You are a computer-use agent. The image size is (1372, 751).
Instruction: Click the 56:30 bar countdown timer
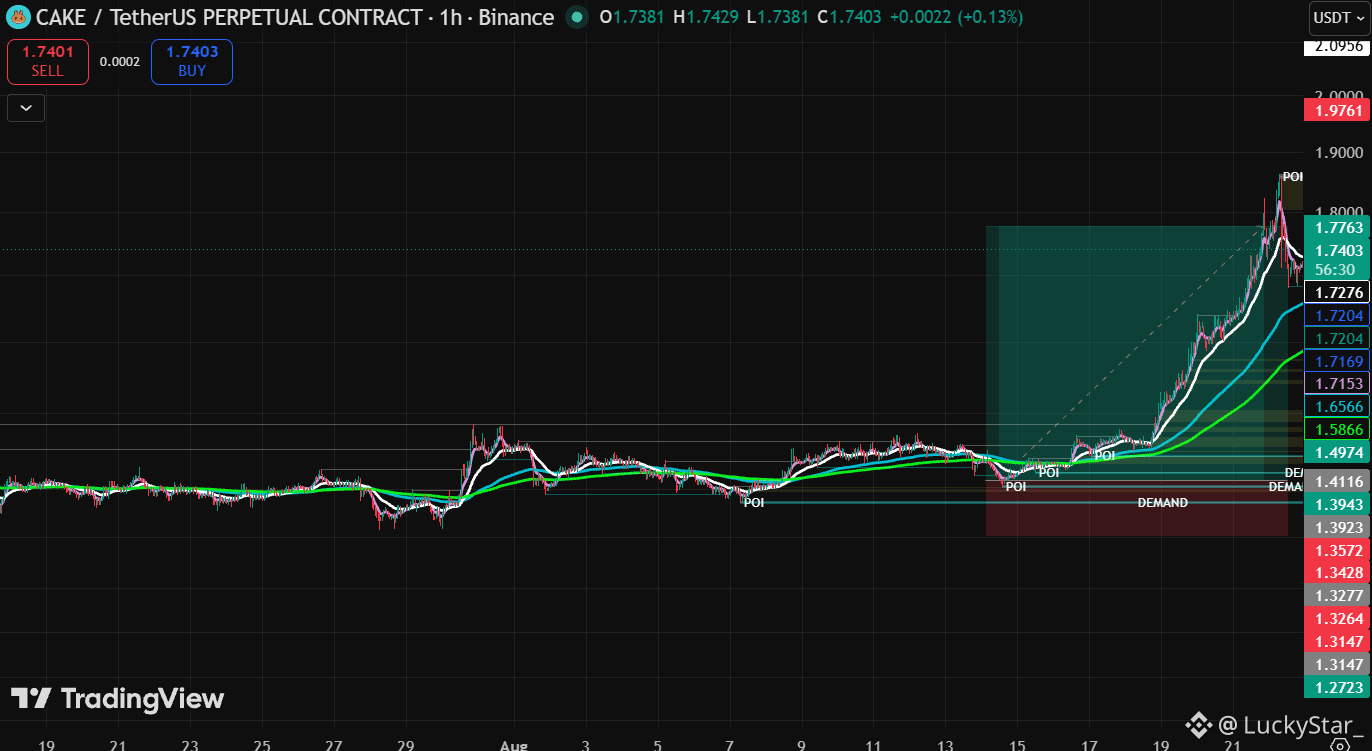pyautogui.click(x=1336, y=270)
